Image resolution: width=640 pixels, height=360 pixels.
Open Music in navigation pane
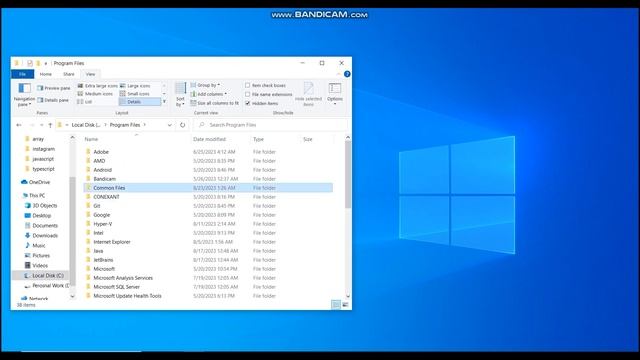pyautogui.click(x=35, y=245)
